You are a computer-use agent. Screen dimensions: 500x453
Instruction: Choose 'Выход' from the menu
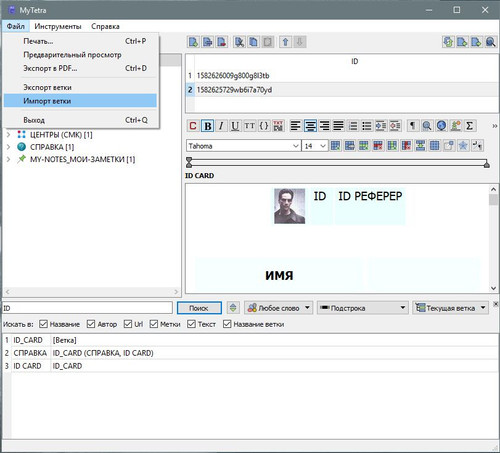(x=80, y=120)
